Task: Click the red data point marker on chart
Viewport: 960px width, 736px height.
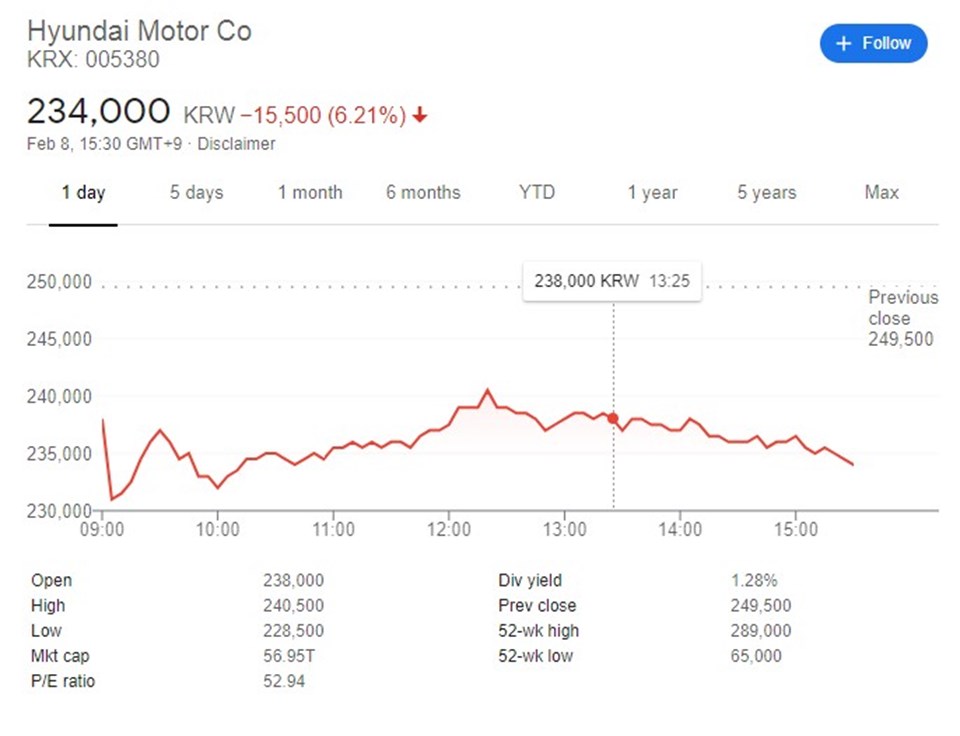Action: pyautogui.click(x=613, y=418)
